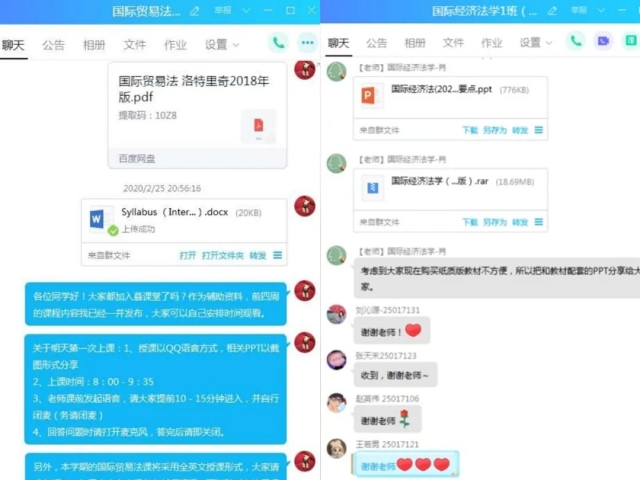Click the rar archive file icon

coord(373,188)
